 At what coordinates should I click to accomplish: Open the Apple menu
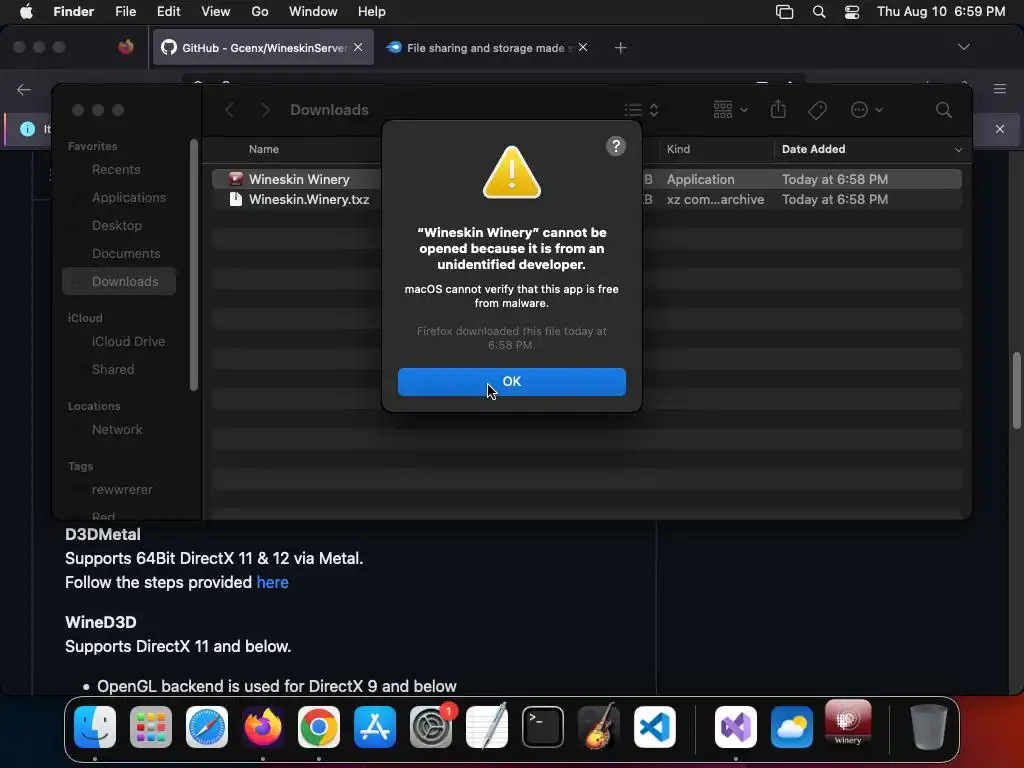[x=26, y=12]
